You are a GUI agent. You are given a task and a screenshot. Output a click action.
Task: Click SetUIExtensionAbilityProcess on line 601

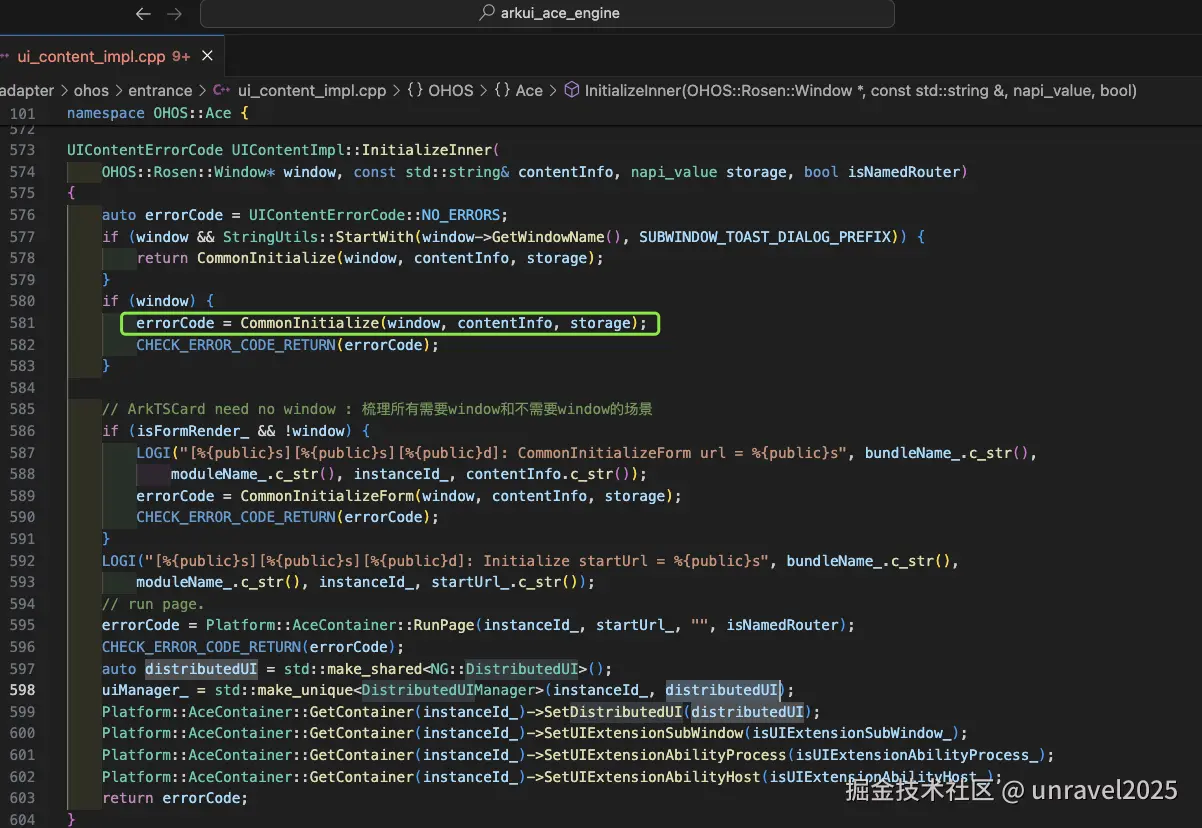pos(666,755)
